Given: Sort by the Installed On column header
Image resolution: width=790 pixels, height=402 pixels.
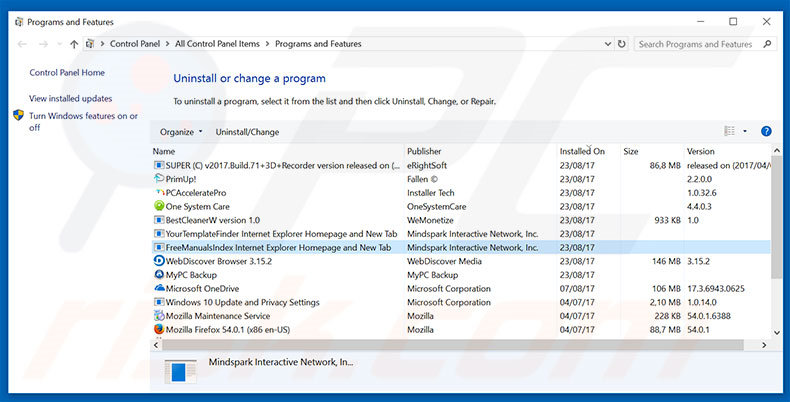Looking at the screenshot, I should click(x=588, y=151).
